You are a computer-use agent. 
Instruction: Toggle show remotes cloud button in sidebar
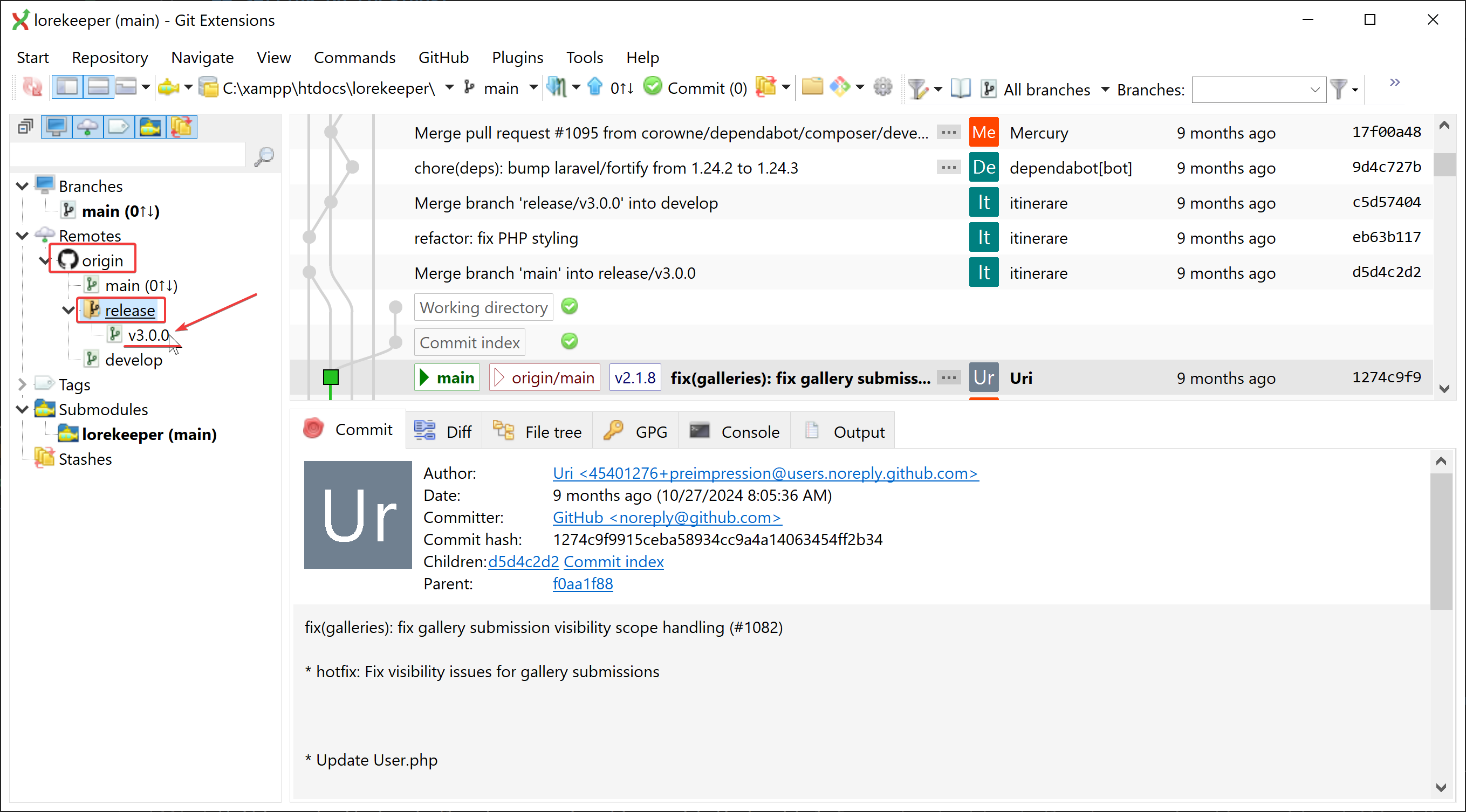click(87, 127)
